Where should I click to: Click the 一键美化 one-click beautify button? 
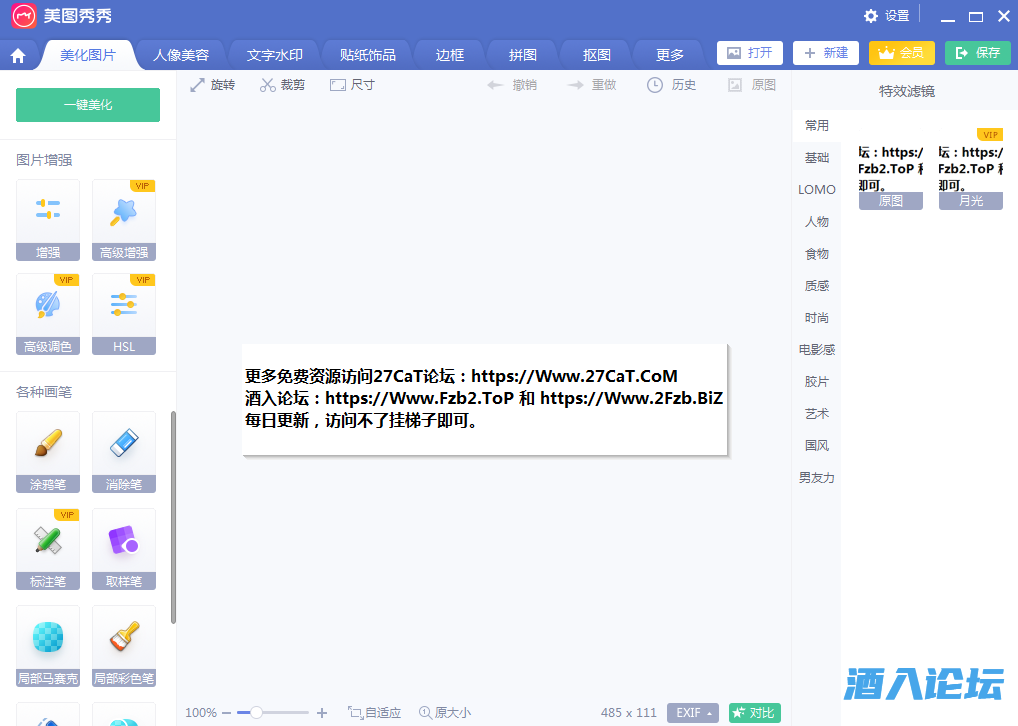tap(88, 105)
